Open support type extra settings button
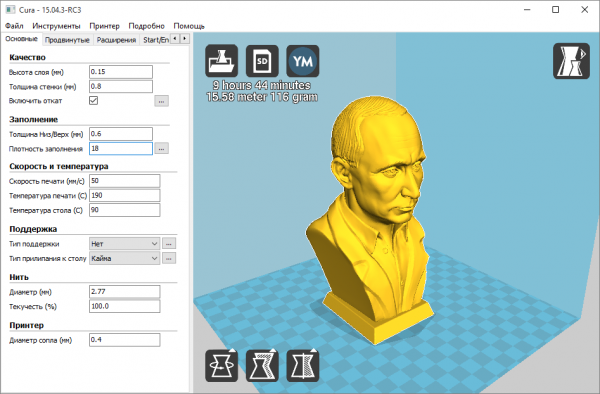Screen dimensions: 600x394 pos(169,244)
